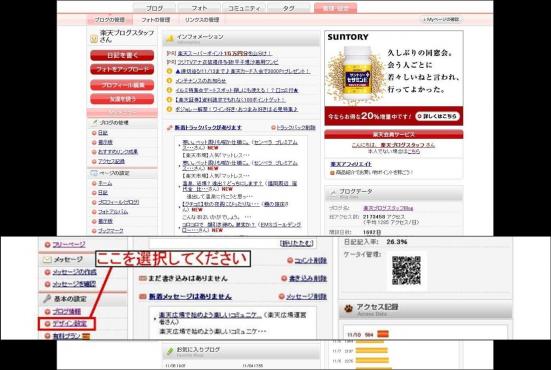Screen dimensions: 551x370
Task: Open the ブックマーク sidebar link
Action: (x=111, y=231)
